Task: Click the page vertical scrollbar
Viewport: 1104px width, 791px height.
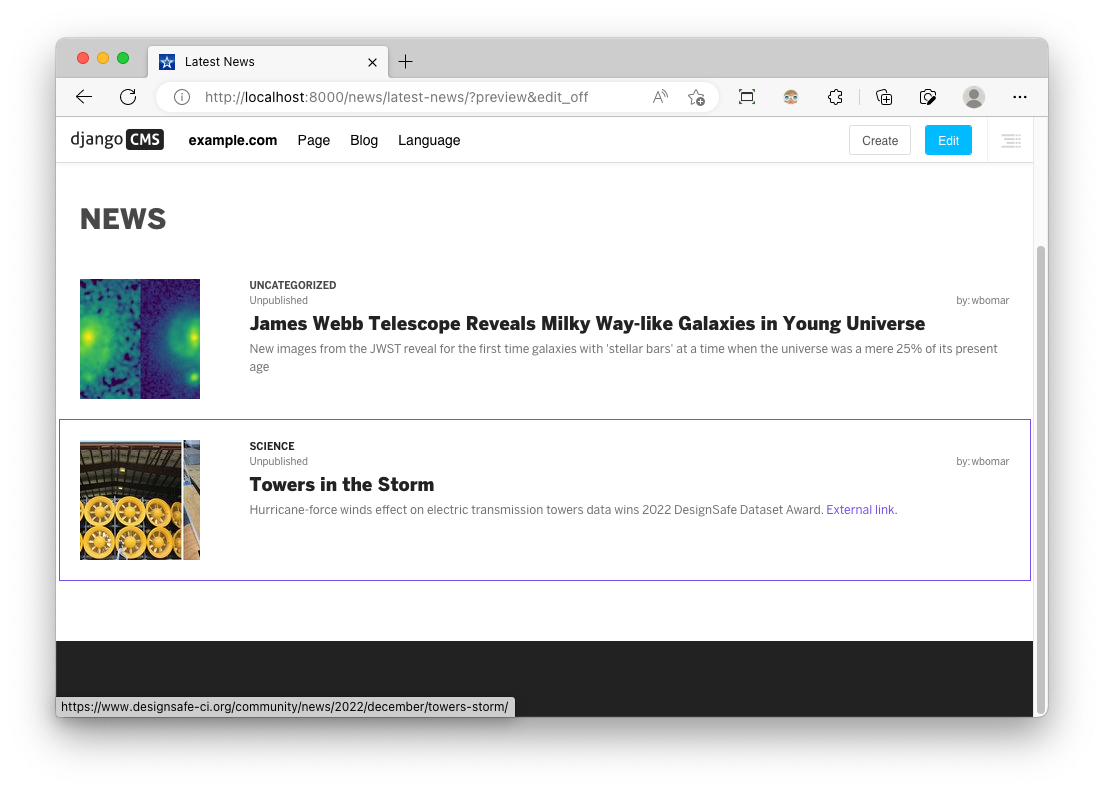Action: [x=1041, y=479]
